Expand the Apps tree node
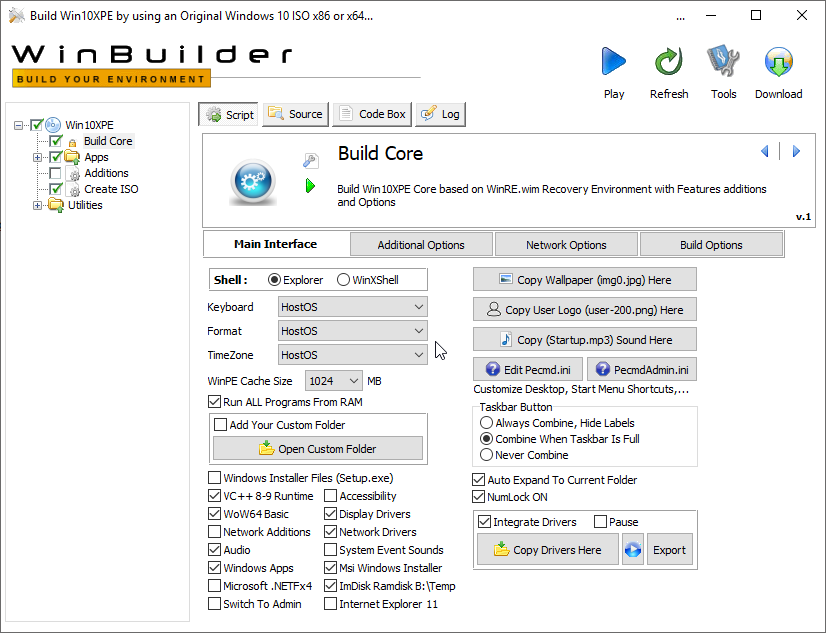This screenshot has height=633, width=826. (x=37, y=157)
